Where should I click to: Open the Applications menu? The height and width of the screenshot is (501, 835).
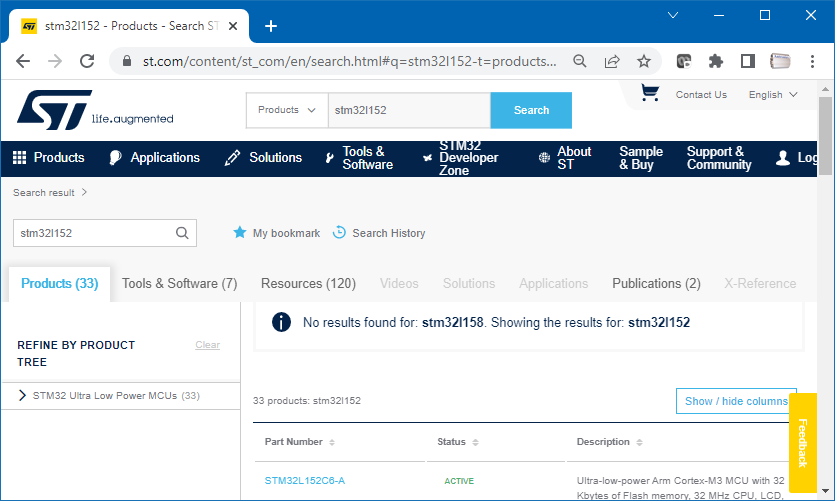tap(154, 158)
